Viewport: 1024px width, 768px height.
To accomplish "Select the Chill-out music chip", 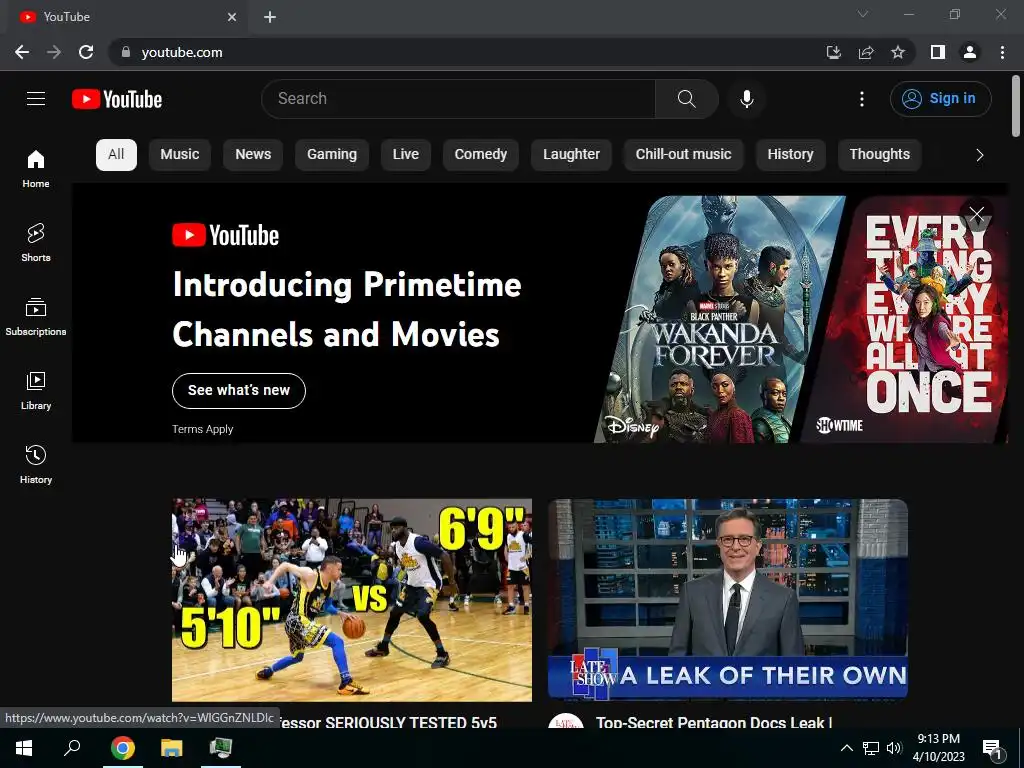I will pyautogui.click(x=683, y=155).
